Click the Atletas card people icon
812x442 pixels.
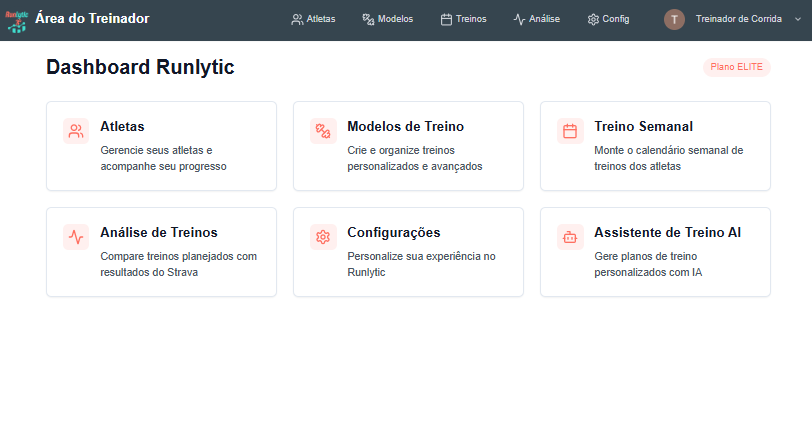point(76,131)
